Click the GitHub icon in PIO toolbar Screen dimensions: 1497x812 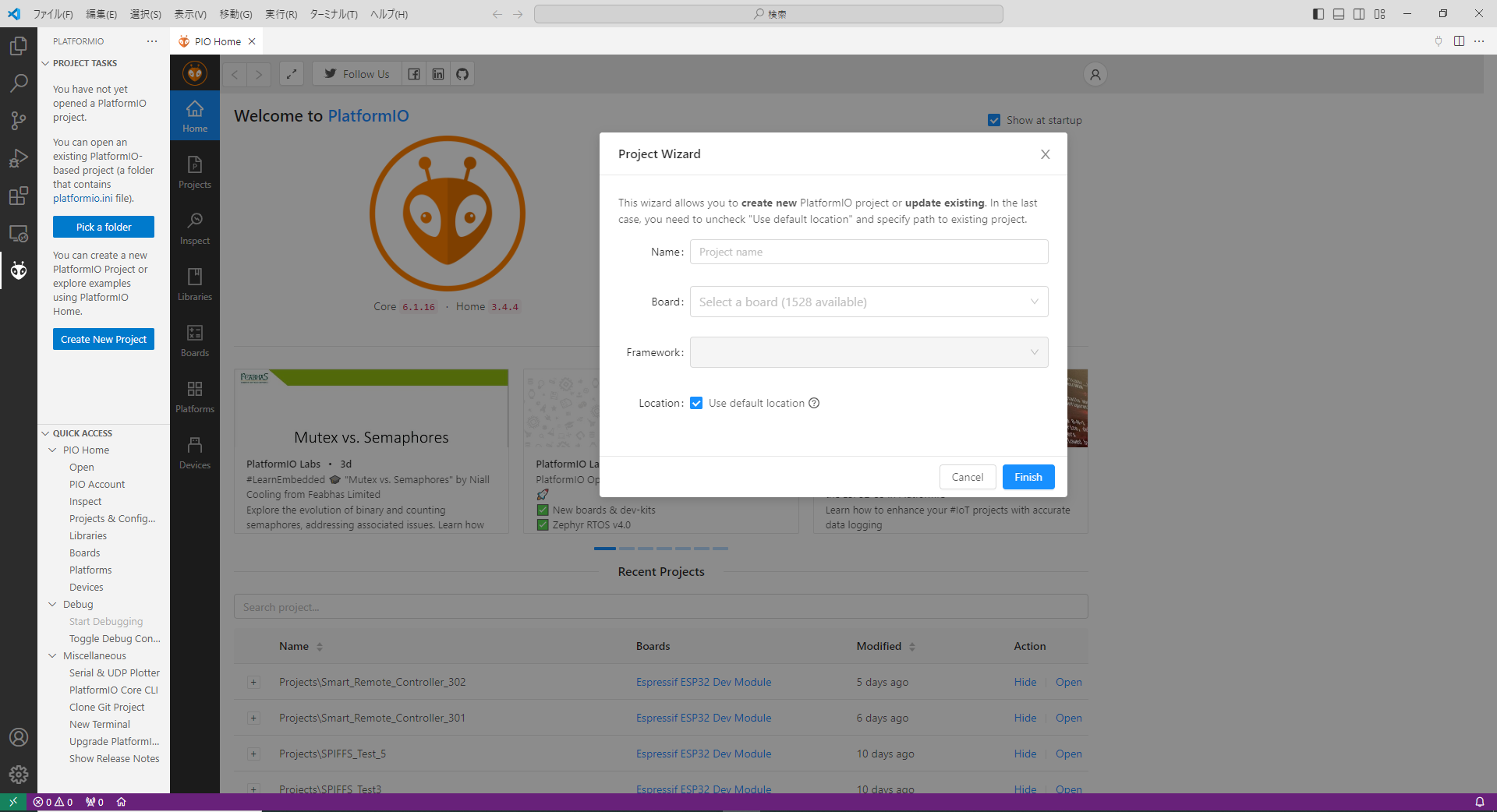462,74
